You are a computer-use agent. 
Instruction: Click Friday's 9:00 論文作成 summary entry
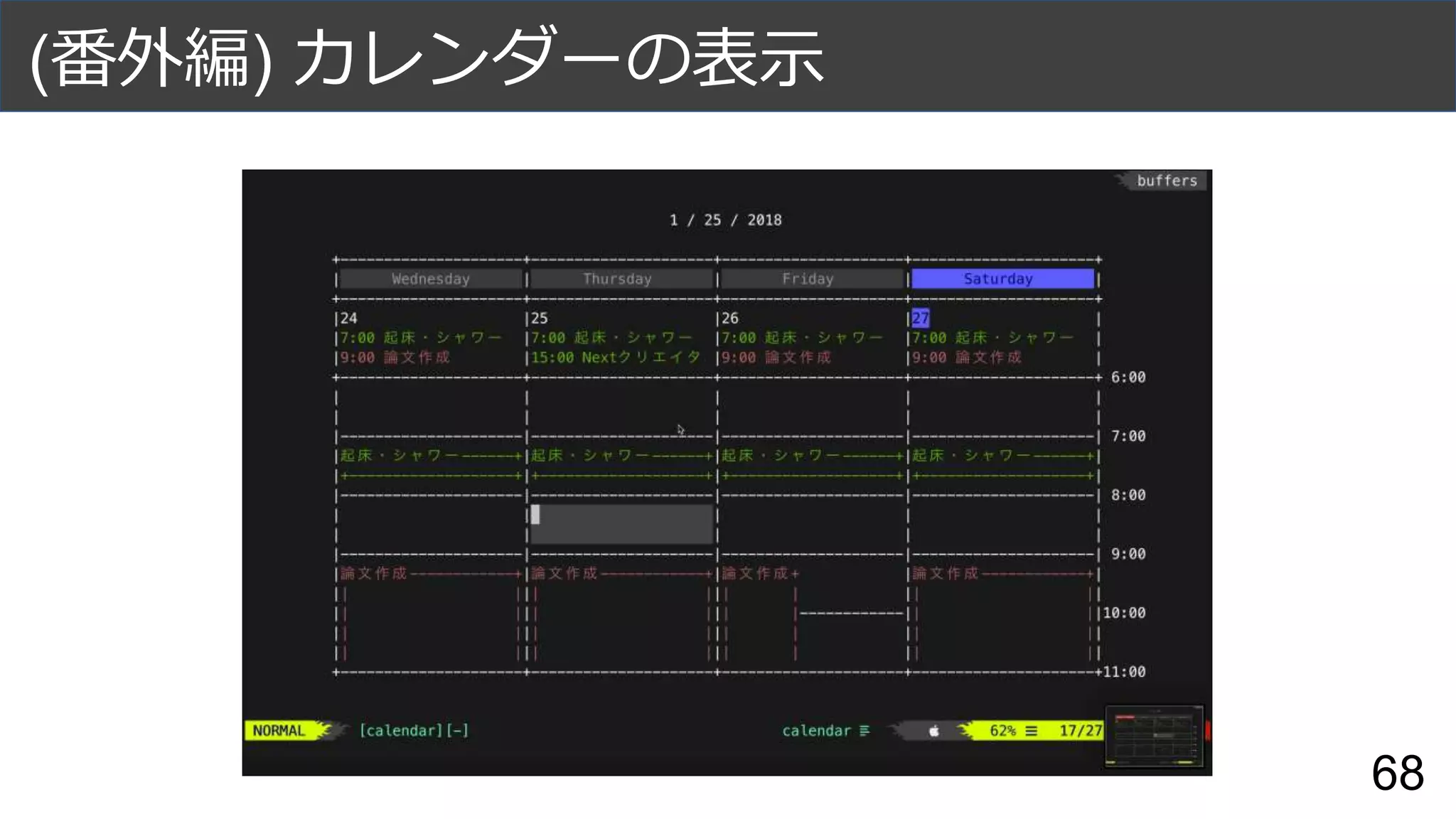776,357
